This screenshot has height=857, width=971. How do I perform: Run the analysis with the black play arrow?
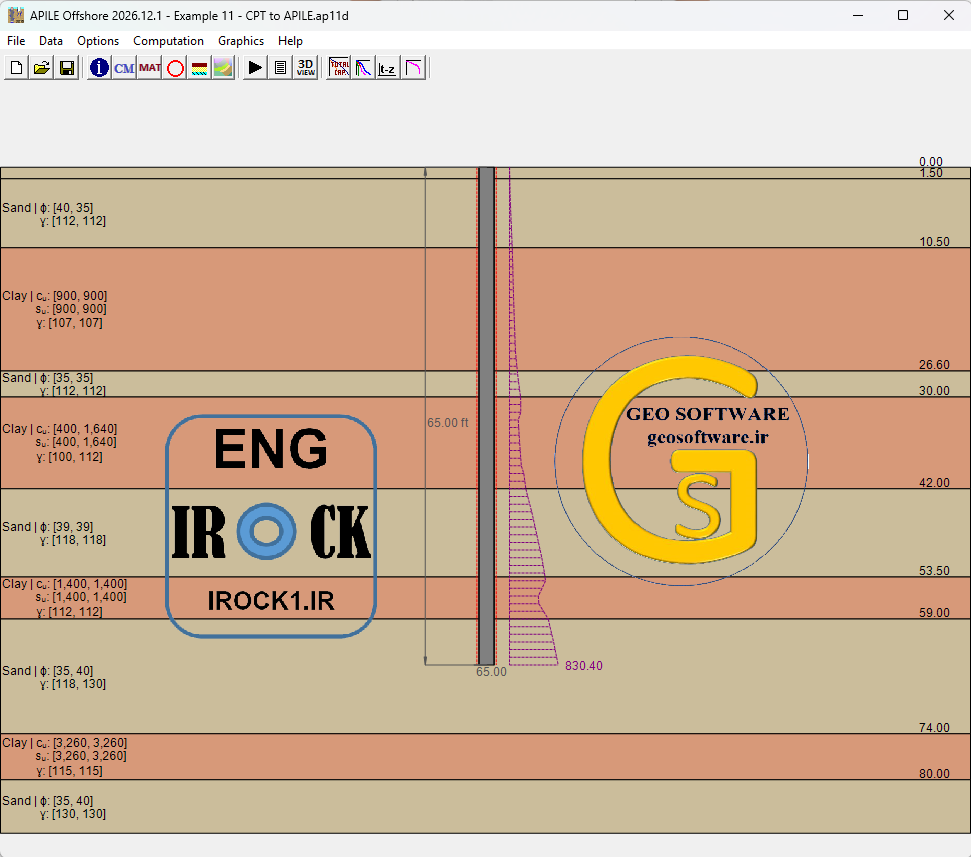click(x=255, y=67)
